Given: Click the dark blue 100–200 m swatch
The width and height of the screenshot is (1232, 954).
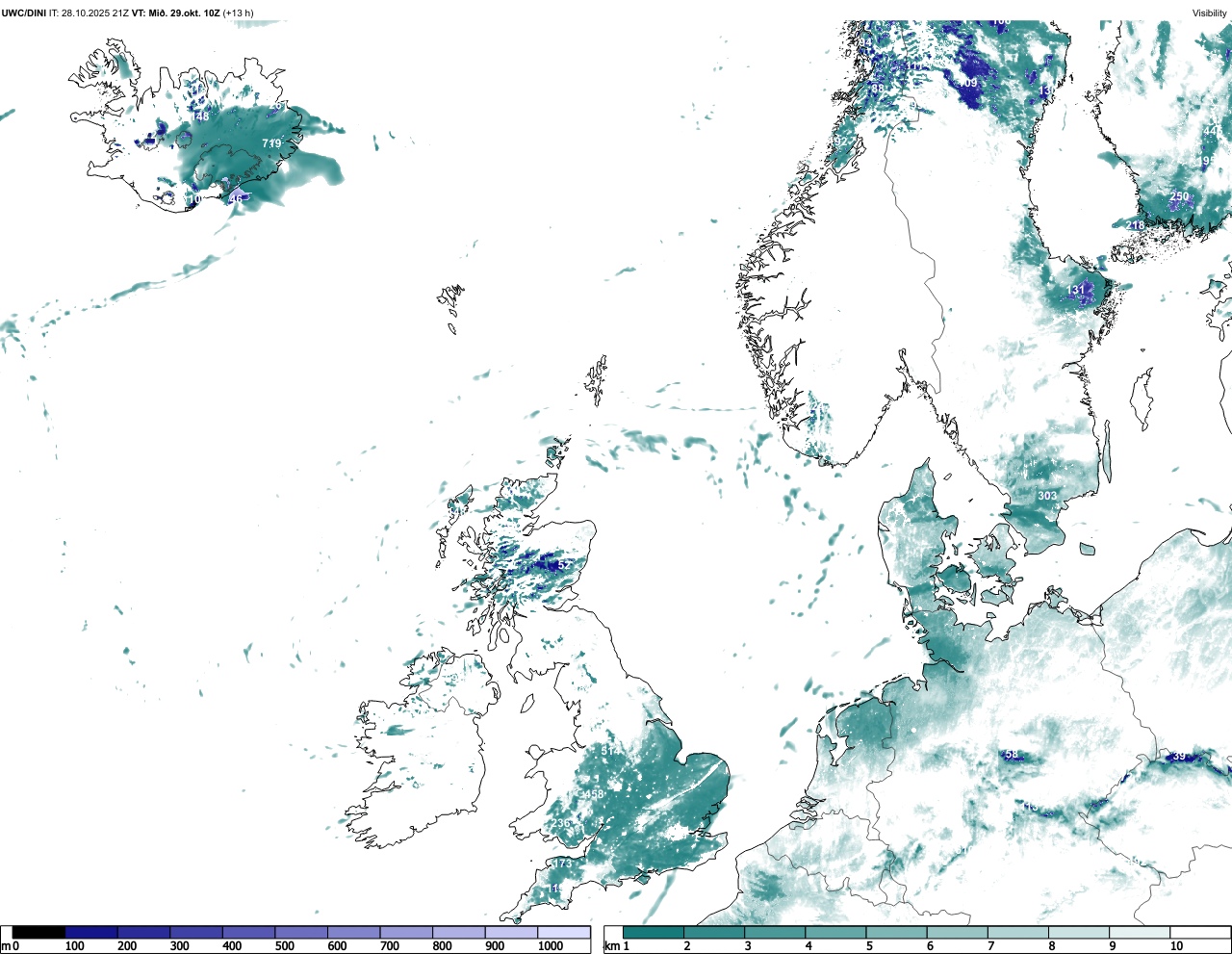Looking at the screenshot, I should tap(91, 932).
